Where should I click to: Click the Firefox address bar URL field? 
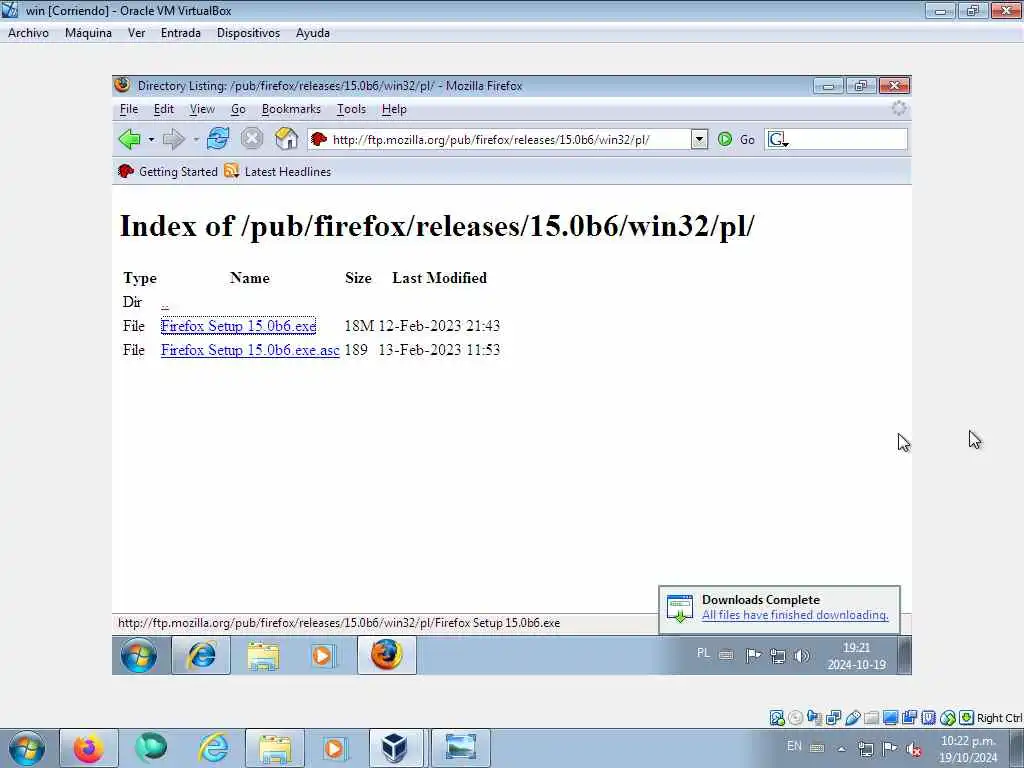point(509,139)
